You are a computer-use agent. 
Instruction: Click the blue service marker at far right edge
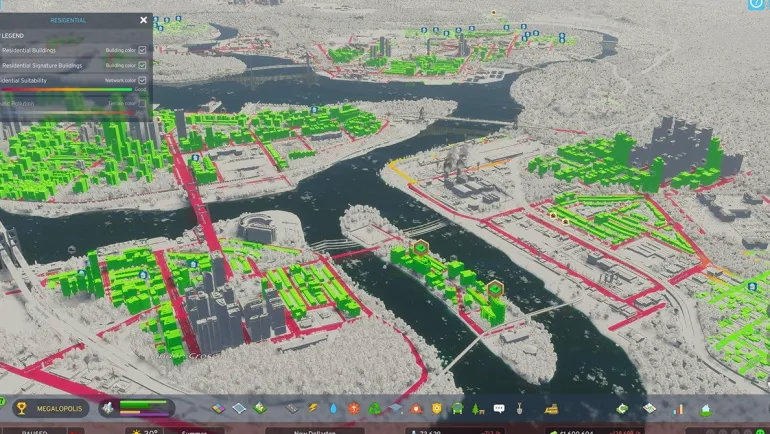(x=752, y=286)
